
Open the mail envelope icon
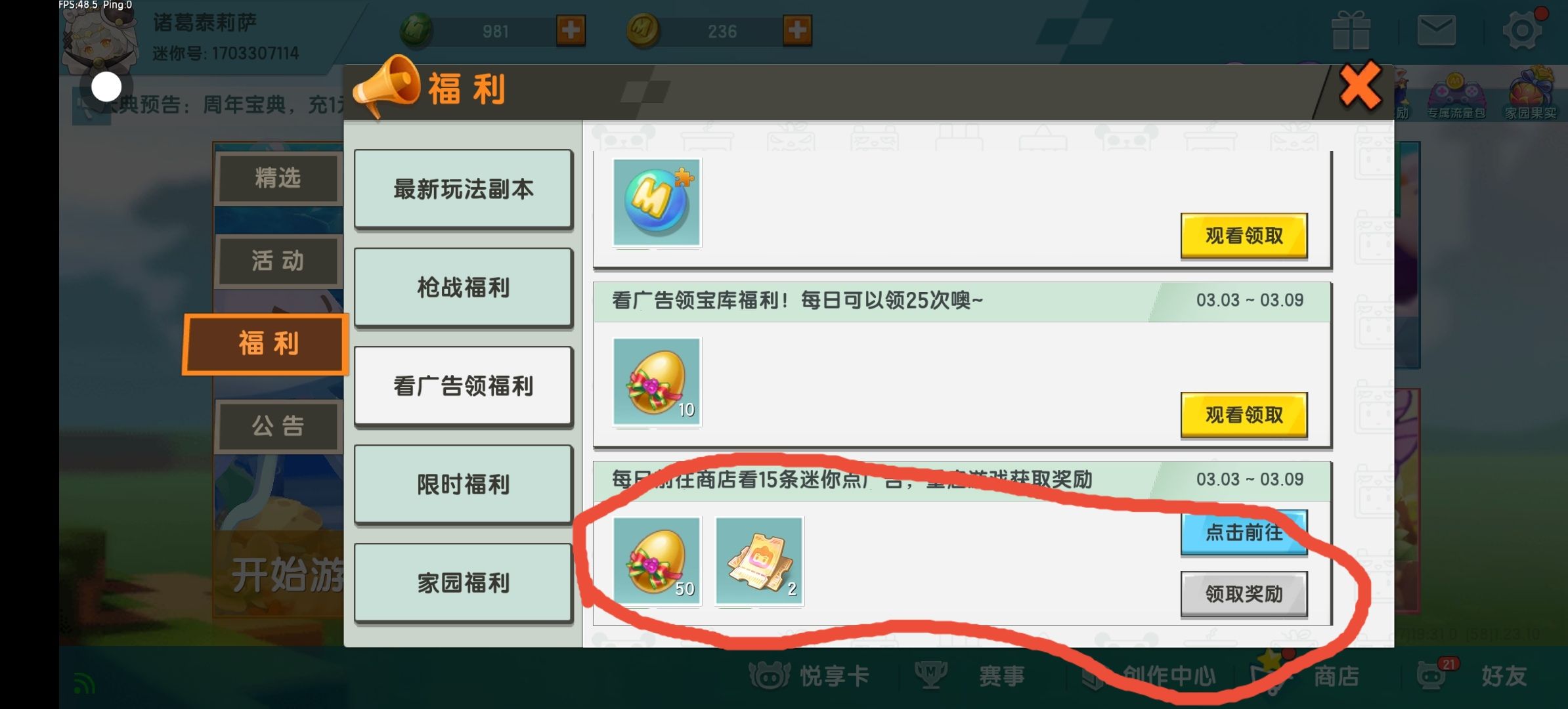tap(1436, 30)
